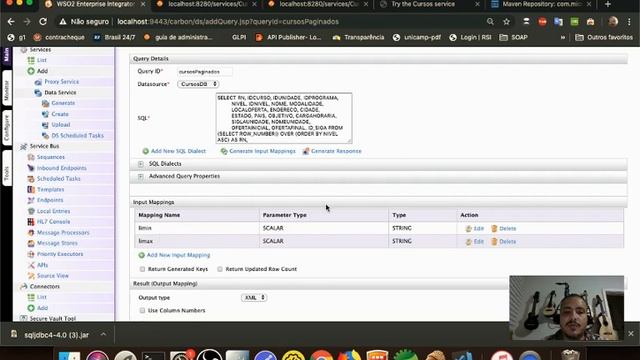Click Generate Input Mappings
The image size is (640, 360).
tap(258, 151)
